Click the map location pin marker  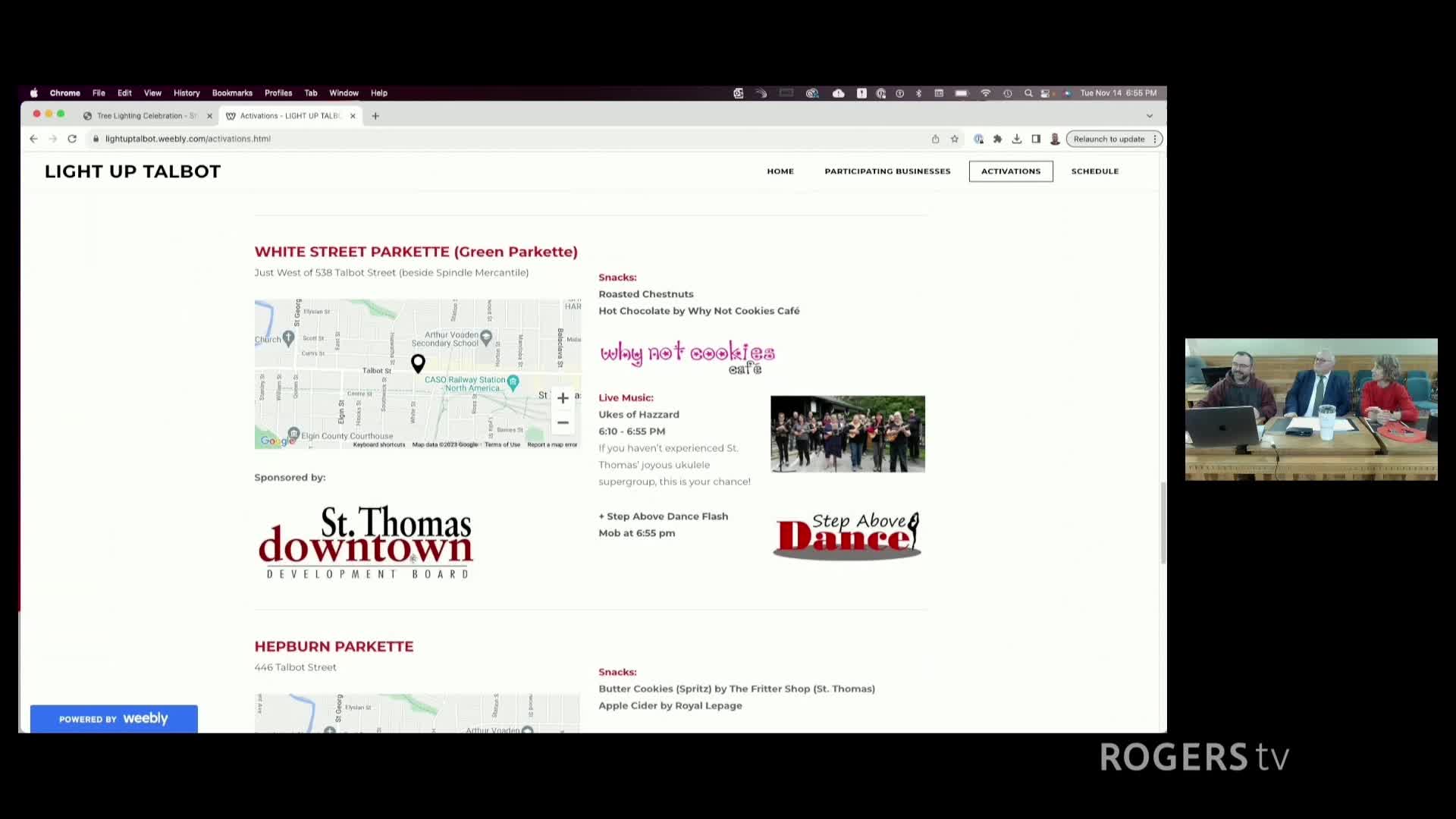click(x=418, y=363)
